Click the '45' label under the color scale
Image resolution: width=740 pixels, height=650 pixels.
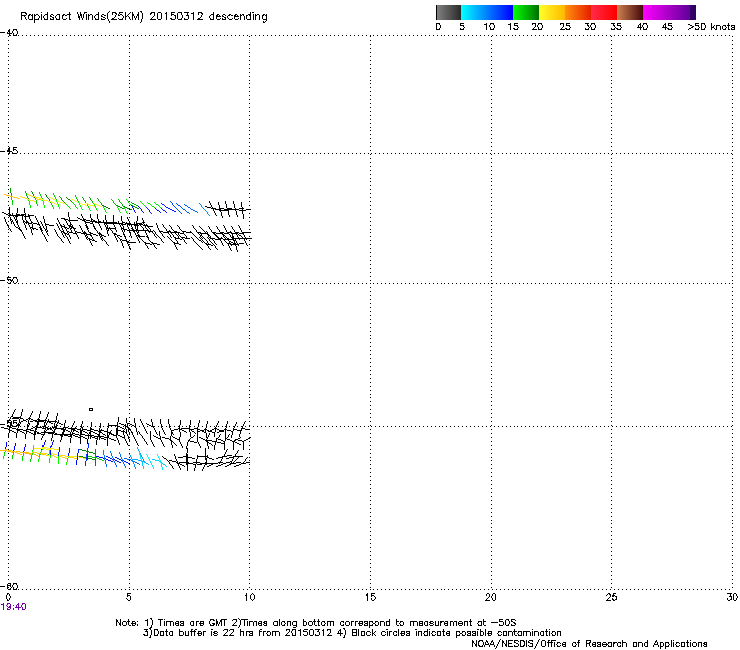[667, 27]
